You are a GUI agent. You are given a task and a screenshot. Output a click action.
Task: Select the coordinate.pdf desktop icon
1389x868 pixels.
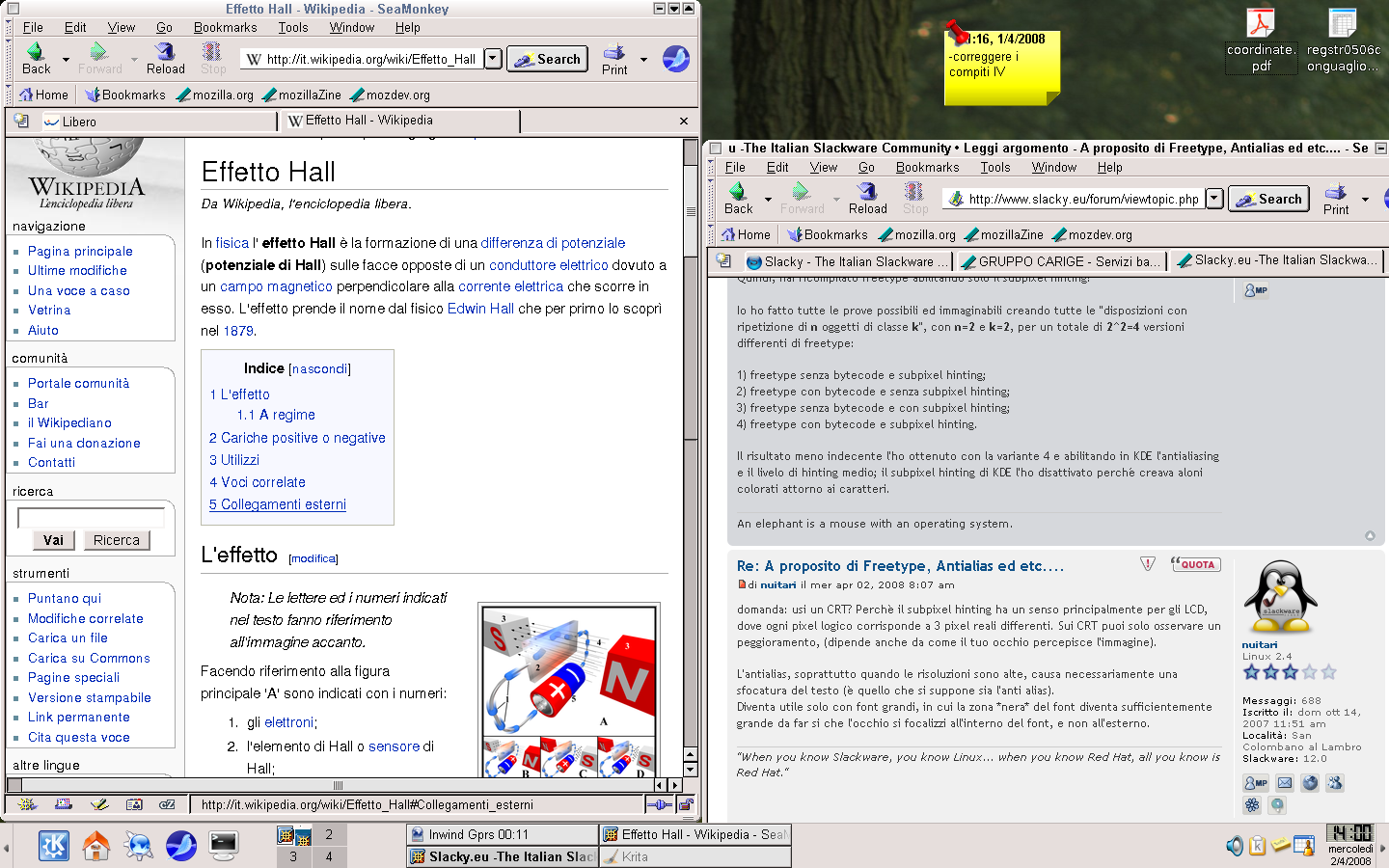(1262, 41)
